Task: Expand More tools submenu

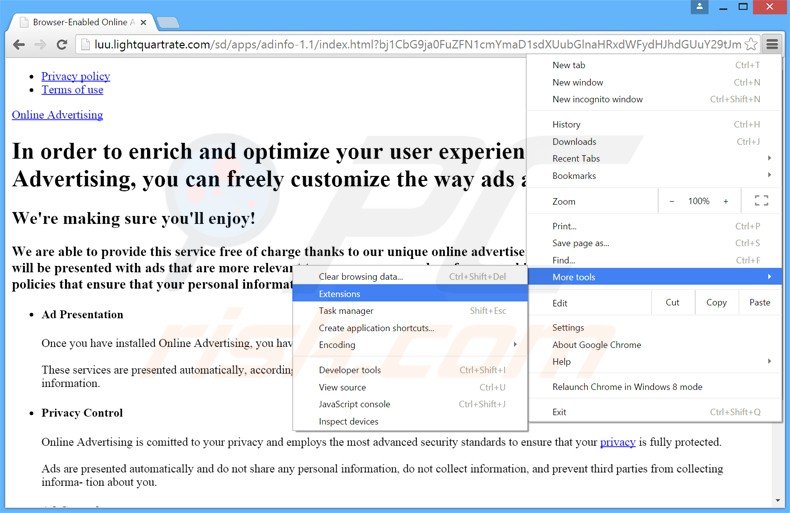Action: tap(655, 277)
